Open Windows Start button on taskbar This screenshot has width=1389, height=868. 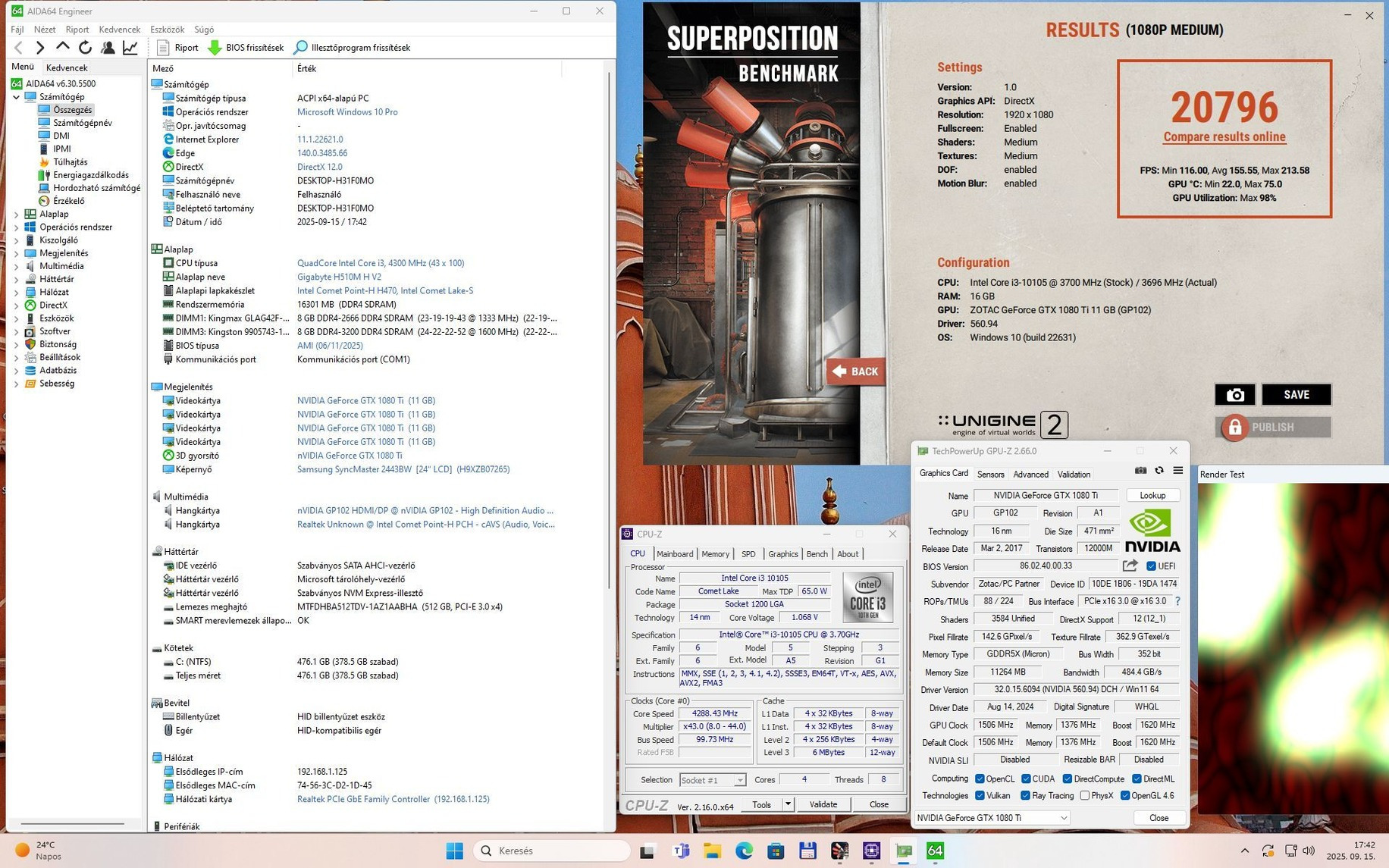click(454, 851)
